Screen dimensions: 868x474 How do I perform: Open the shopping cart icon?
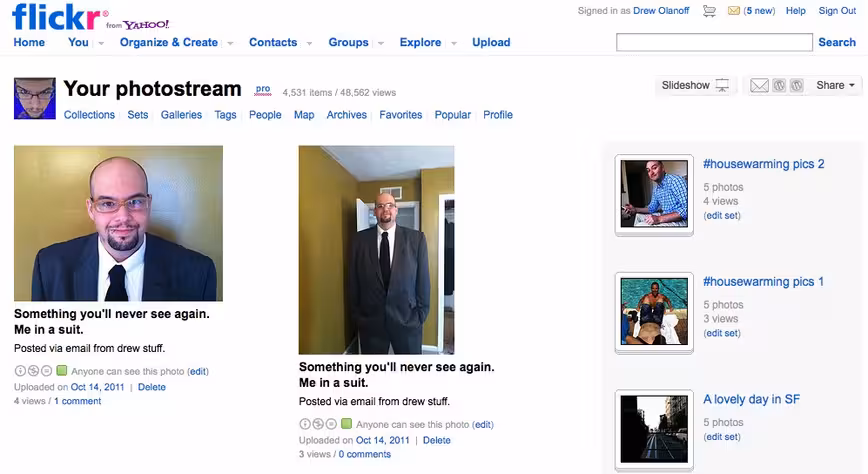pos(709,11)
